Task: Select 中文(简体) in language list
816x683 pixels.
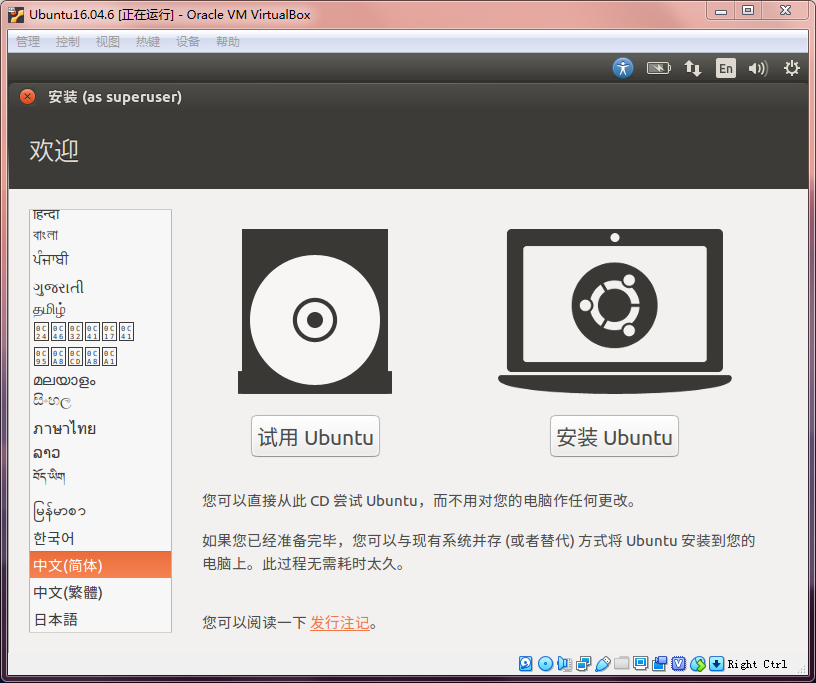Action: coord(100,565)
